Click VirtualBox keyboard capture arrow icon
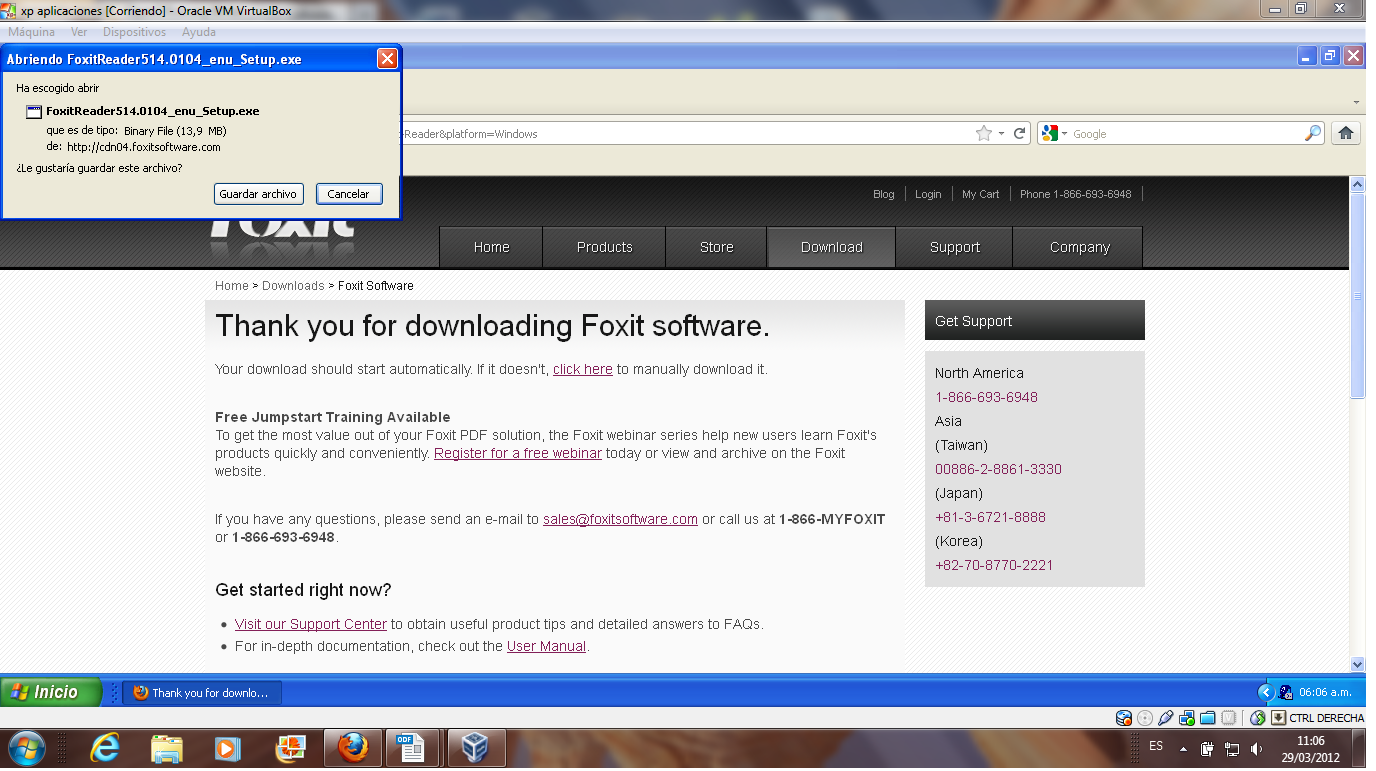The image size is (1376, 771). click(x=1278, y=718)
